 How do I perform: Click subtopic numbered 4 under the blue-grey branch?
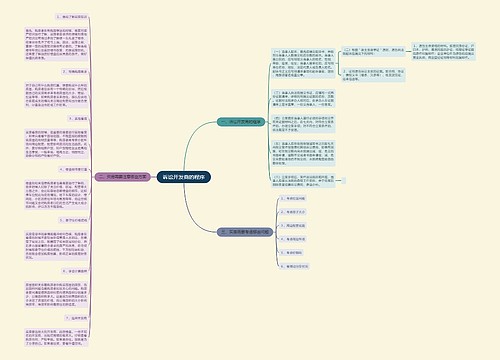[293, 239]
